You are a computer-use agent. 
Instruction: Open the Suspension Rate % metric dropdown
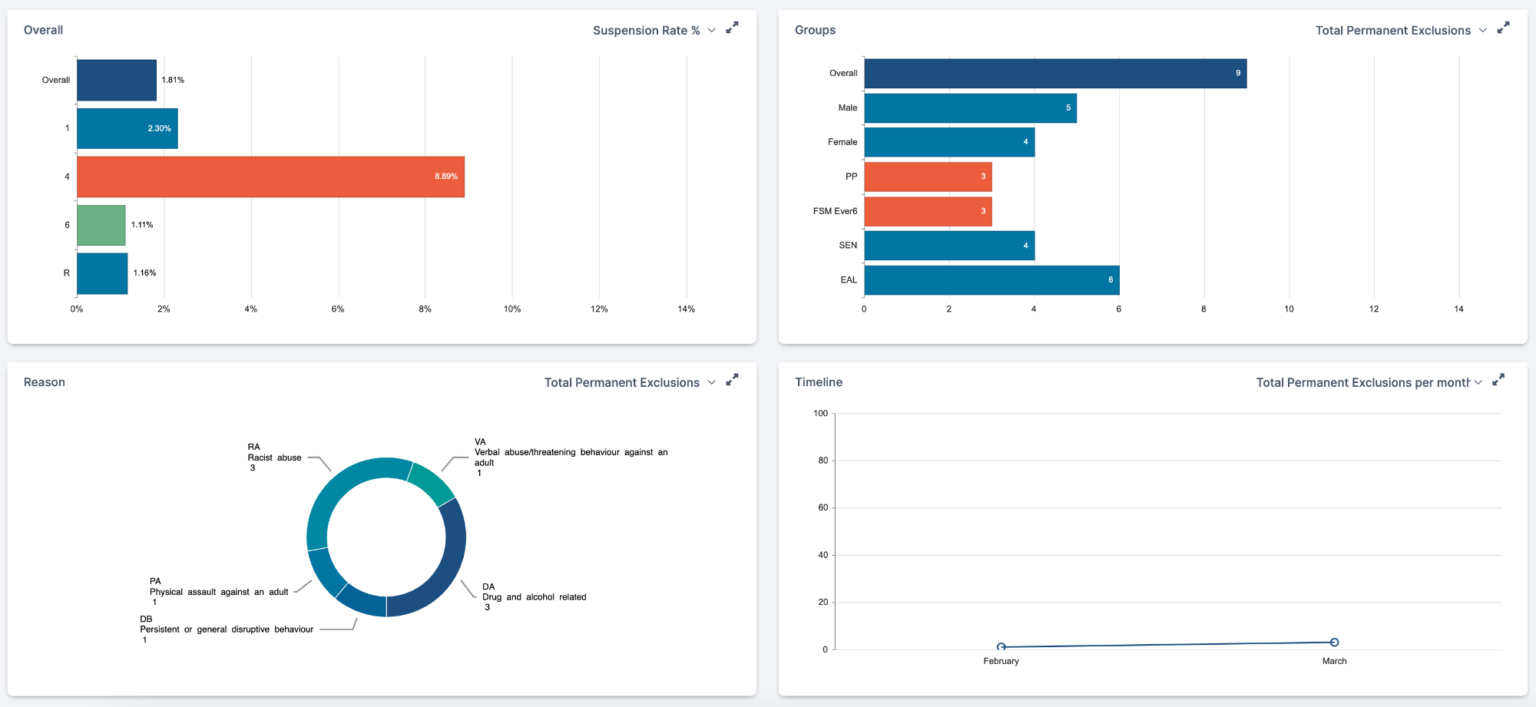click(x=711, y=30)
